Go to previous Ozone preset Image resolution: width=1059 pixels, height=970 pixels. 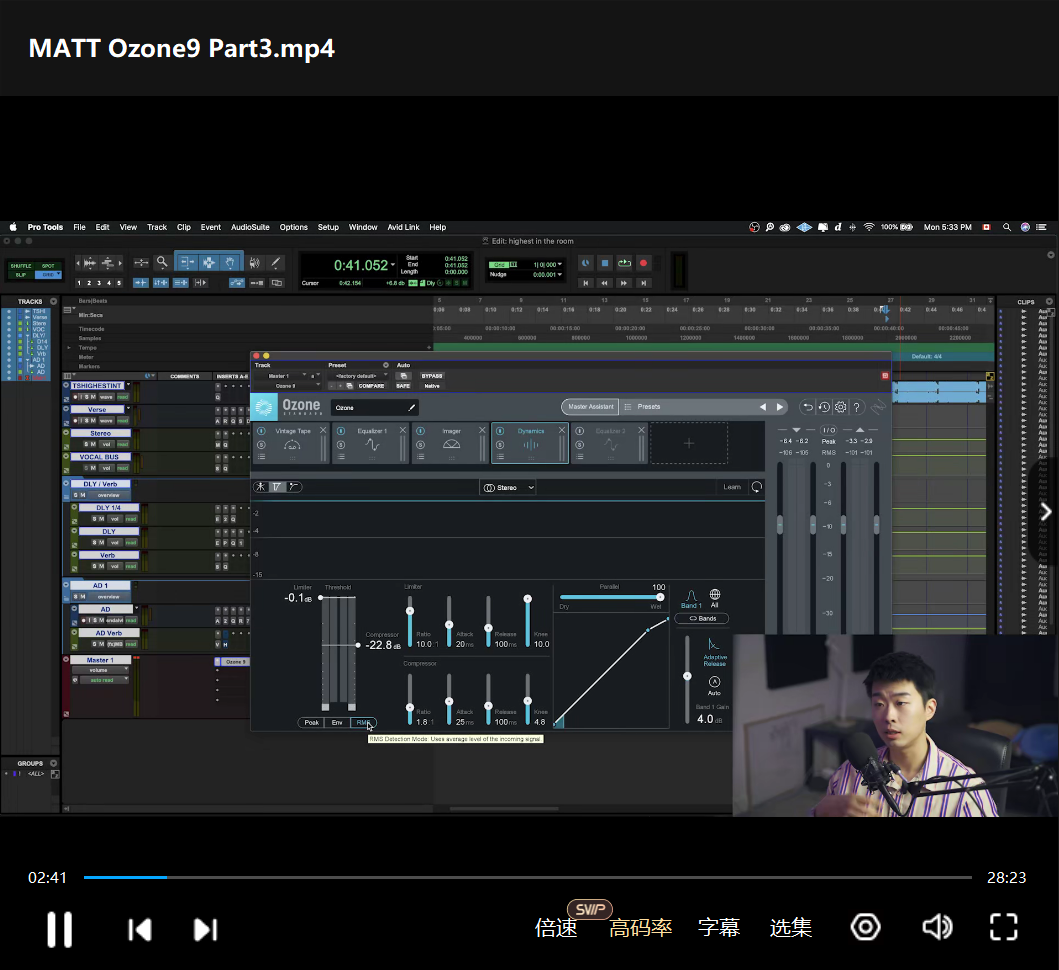pyautogui.click(x=763, y=407)
